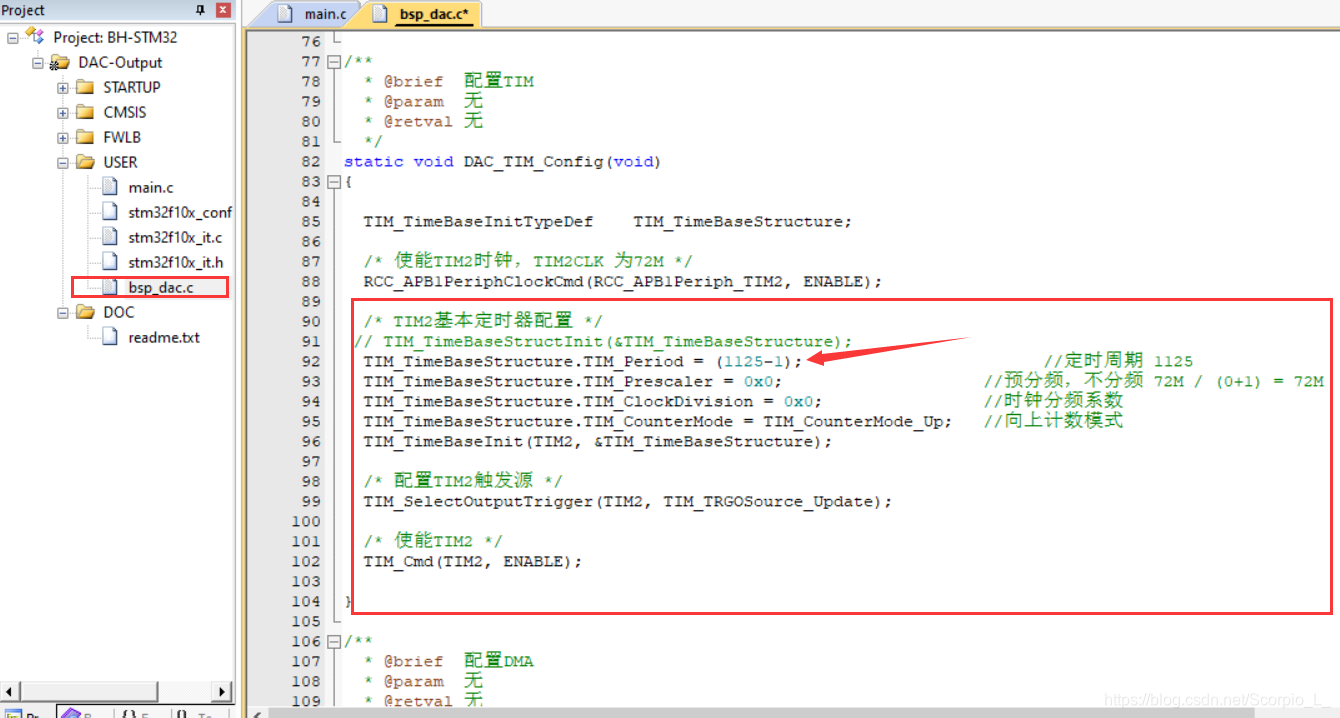Click the RCC_APB1PeriphClockCmd line 88
1340x718 pixels.
[623, 281]
